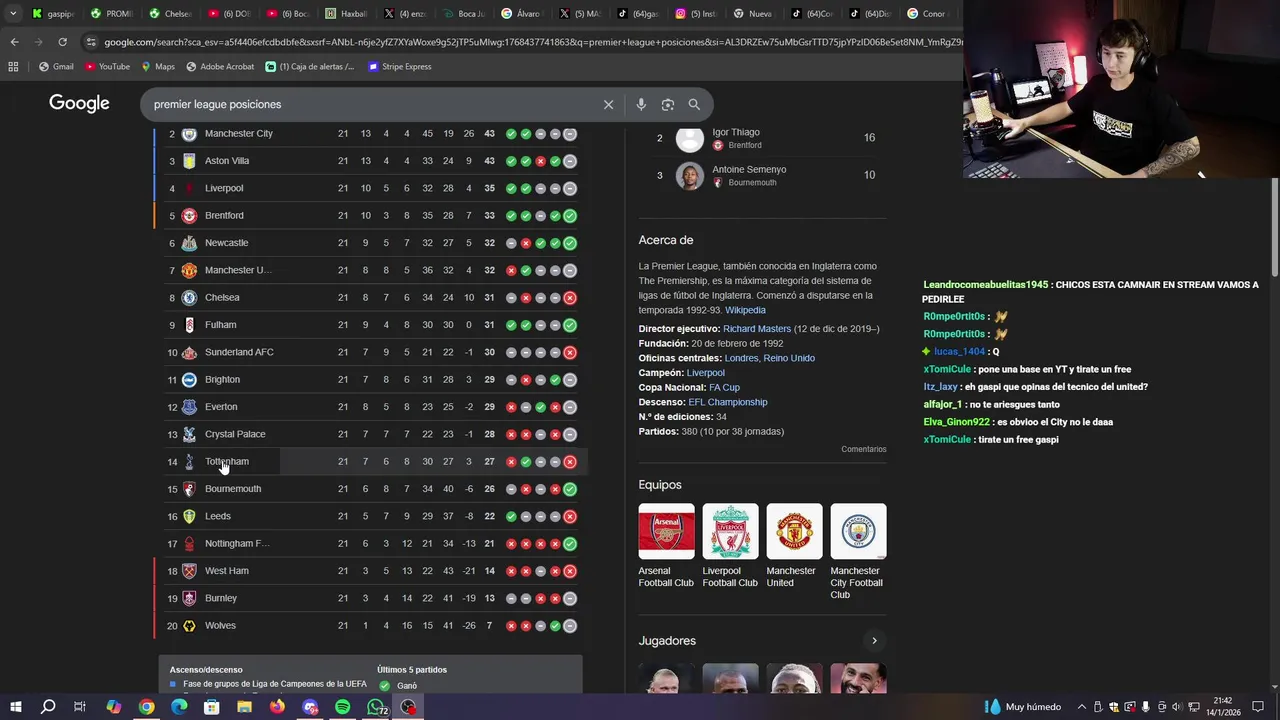Click Sunderland AFC team name

239,352
